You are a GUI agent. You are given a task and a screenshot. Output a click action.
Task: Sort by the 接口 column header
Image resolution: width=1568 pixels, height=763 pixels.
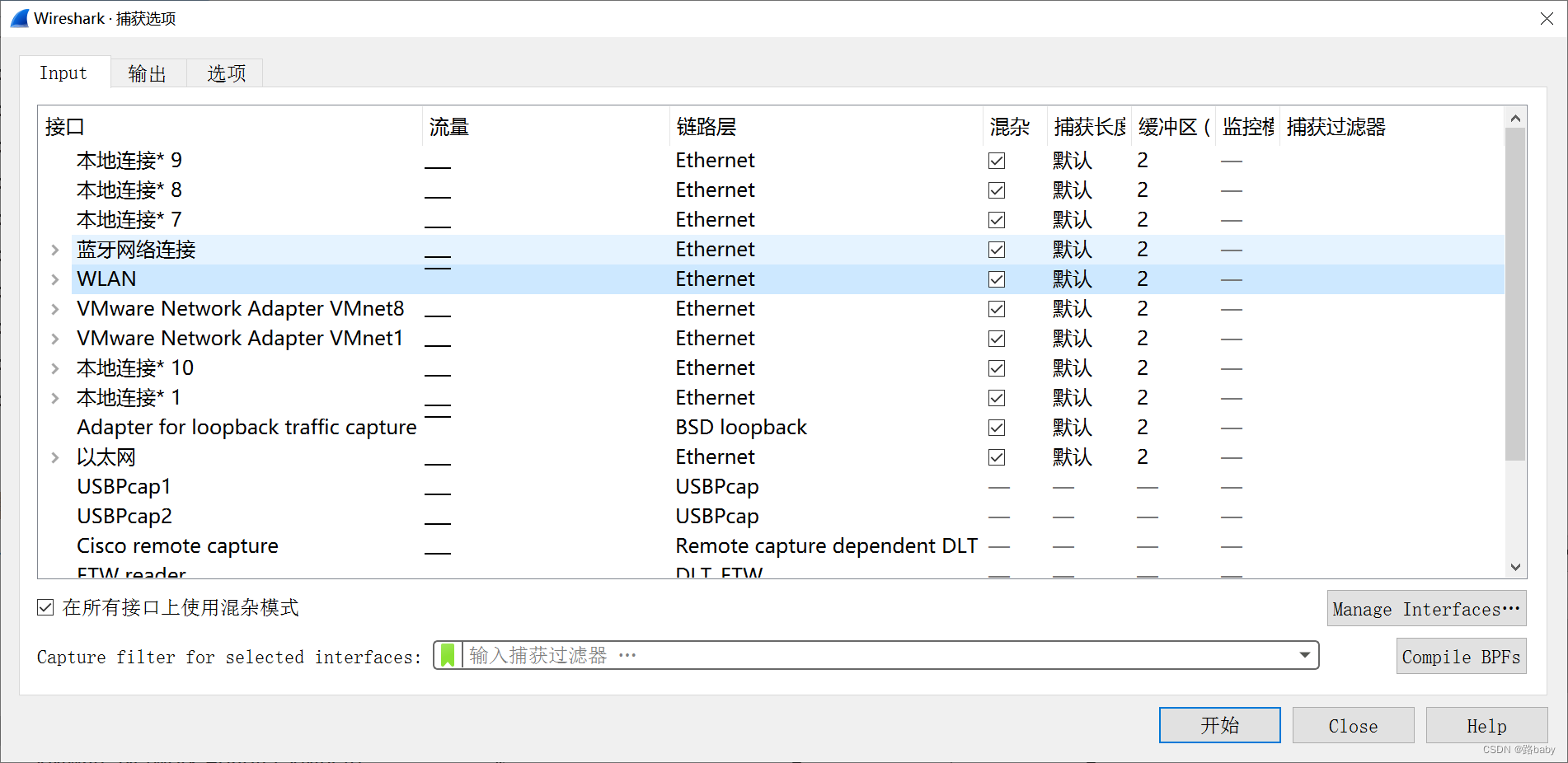coord(230,127)
